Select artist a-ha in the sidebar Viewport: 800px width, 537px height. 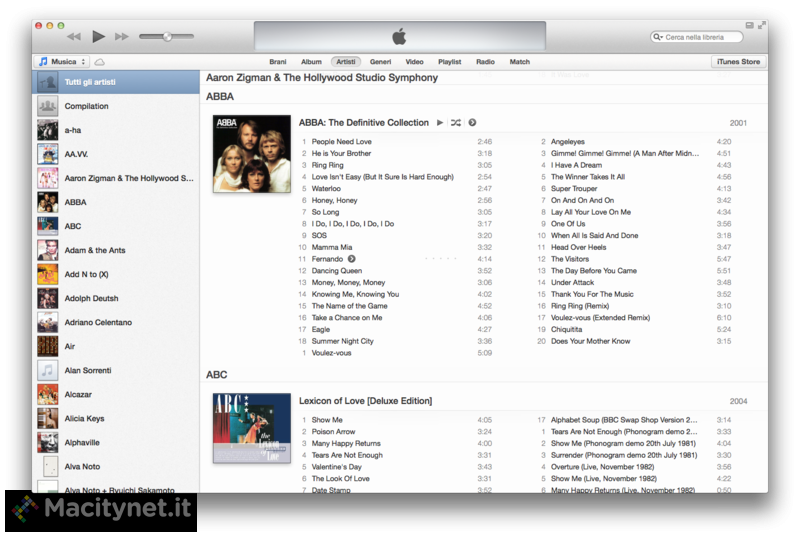tap(116, 130)
